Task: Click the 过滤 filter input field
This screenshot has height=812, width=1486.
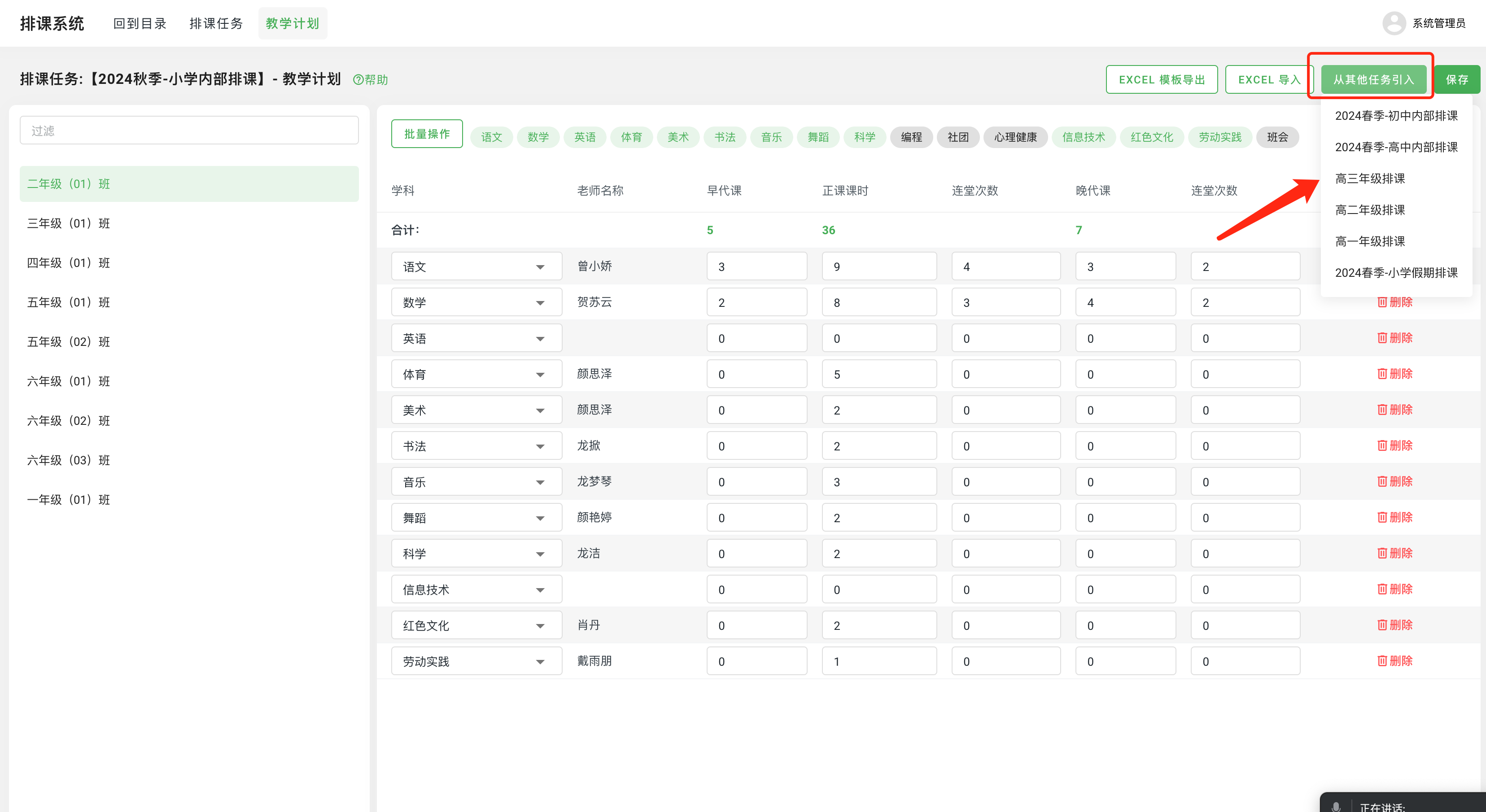Action: (x=188, y=130)
